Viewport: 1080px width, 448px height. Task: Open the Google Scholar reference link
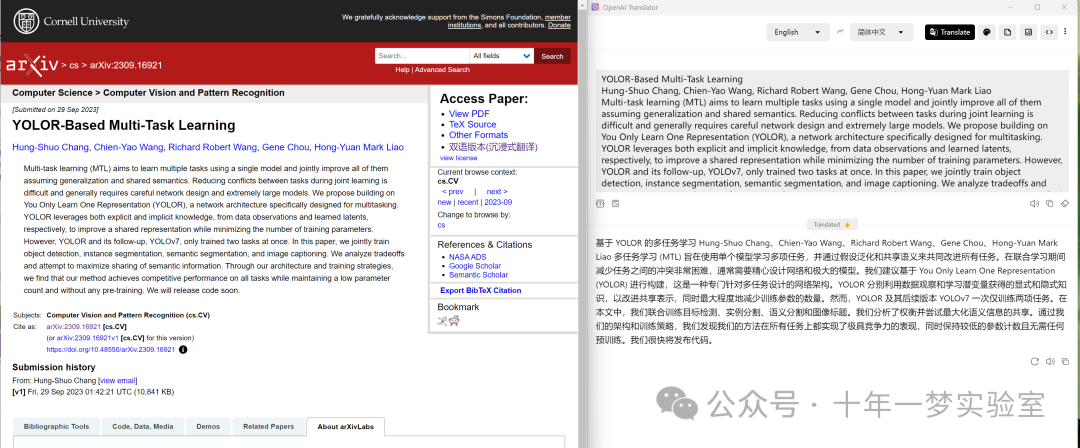click(475, 266)
